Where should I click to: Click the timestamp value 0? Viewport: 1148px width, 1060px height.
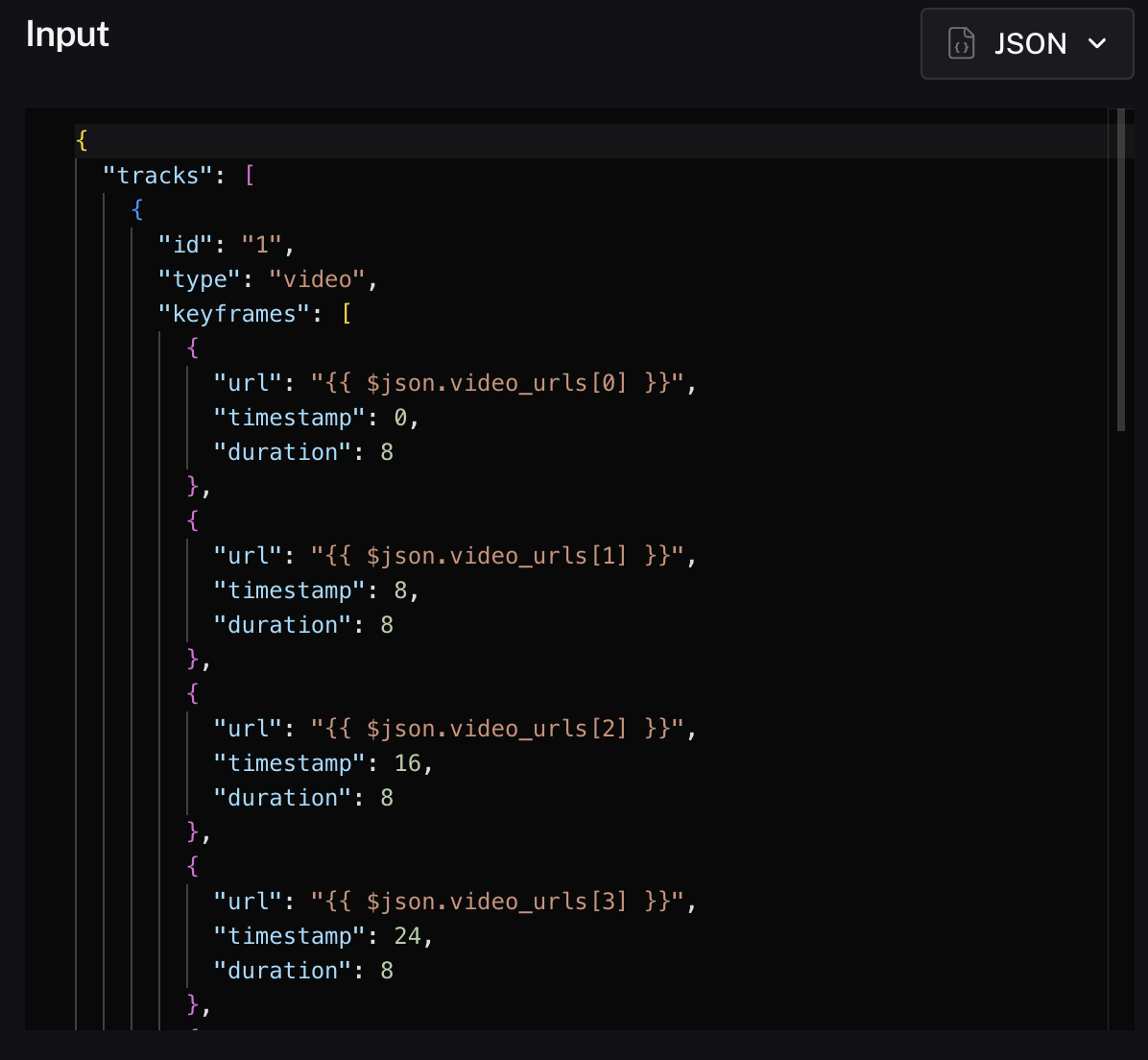coord(400,418)
